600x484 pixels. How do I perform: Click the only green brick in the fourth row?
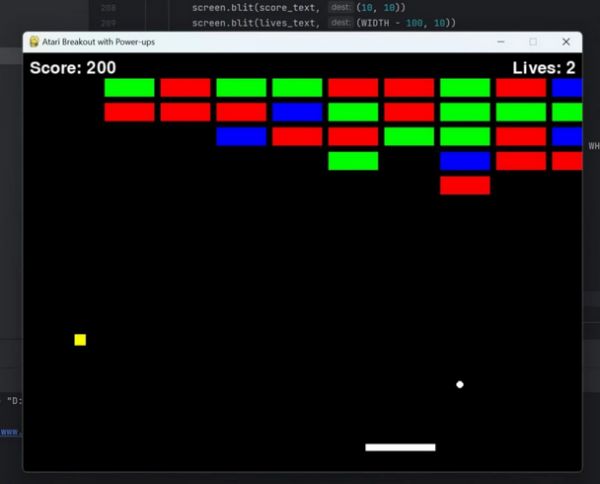pyautogui.click(x=353, y=161)
